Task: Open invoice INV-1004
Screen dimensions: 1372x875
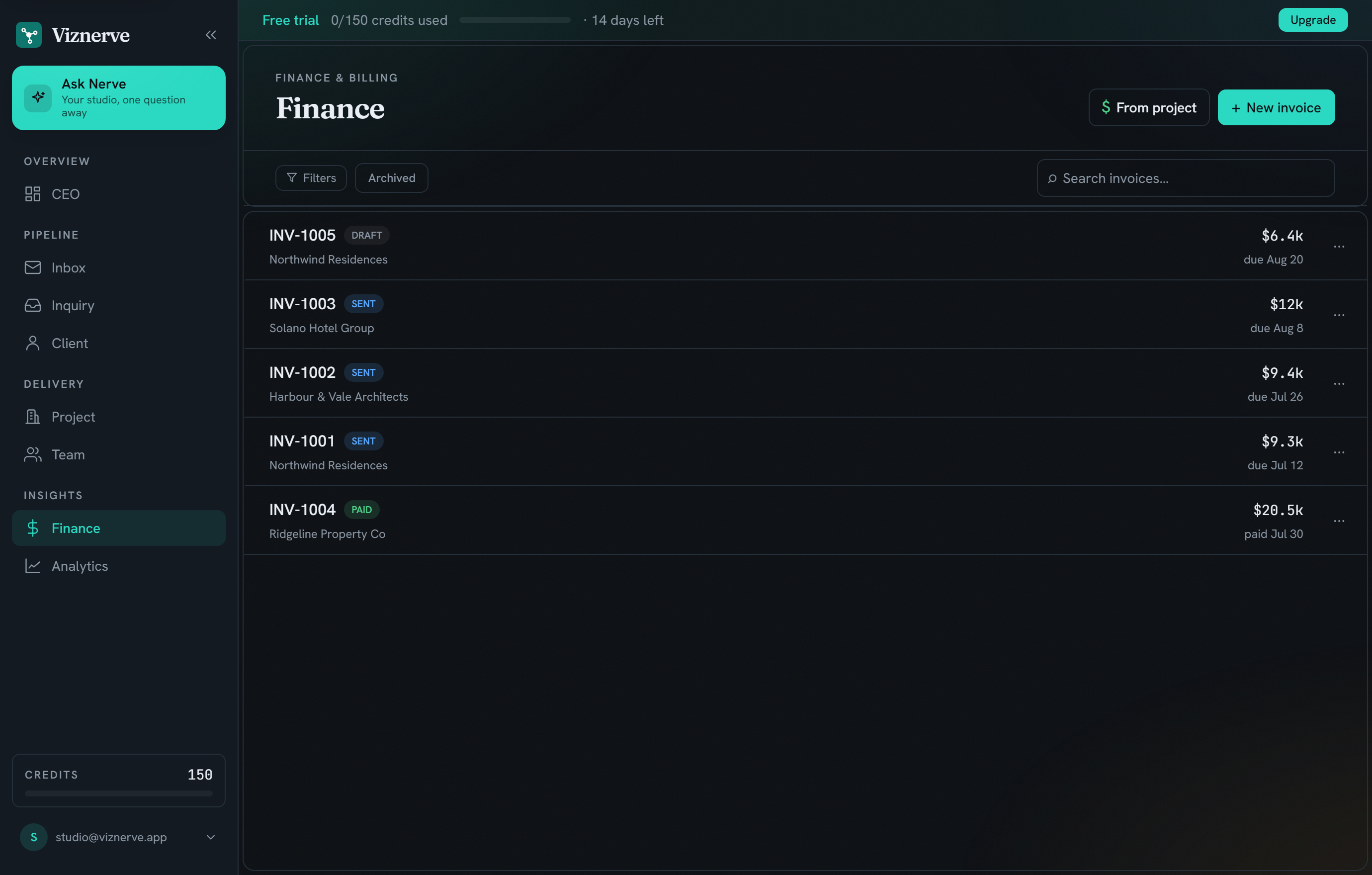Action: [x=805, y=521]
